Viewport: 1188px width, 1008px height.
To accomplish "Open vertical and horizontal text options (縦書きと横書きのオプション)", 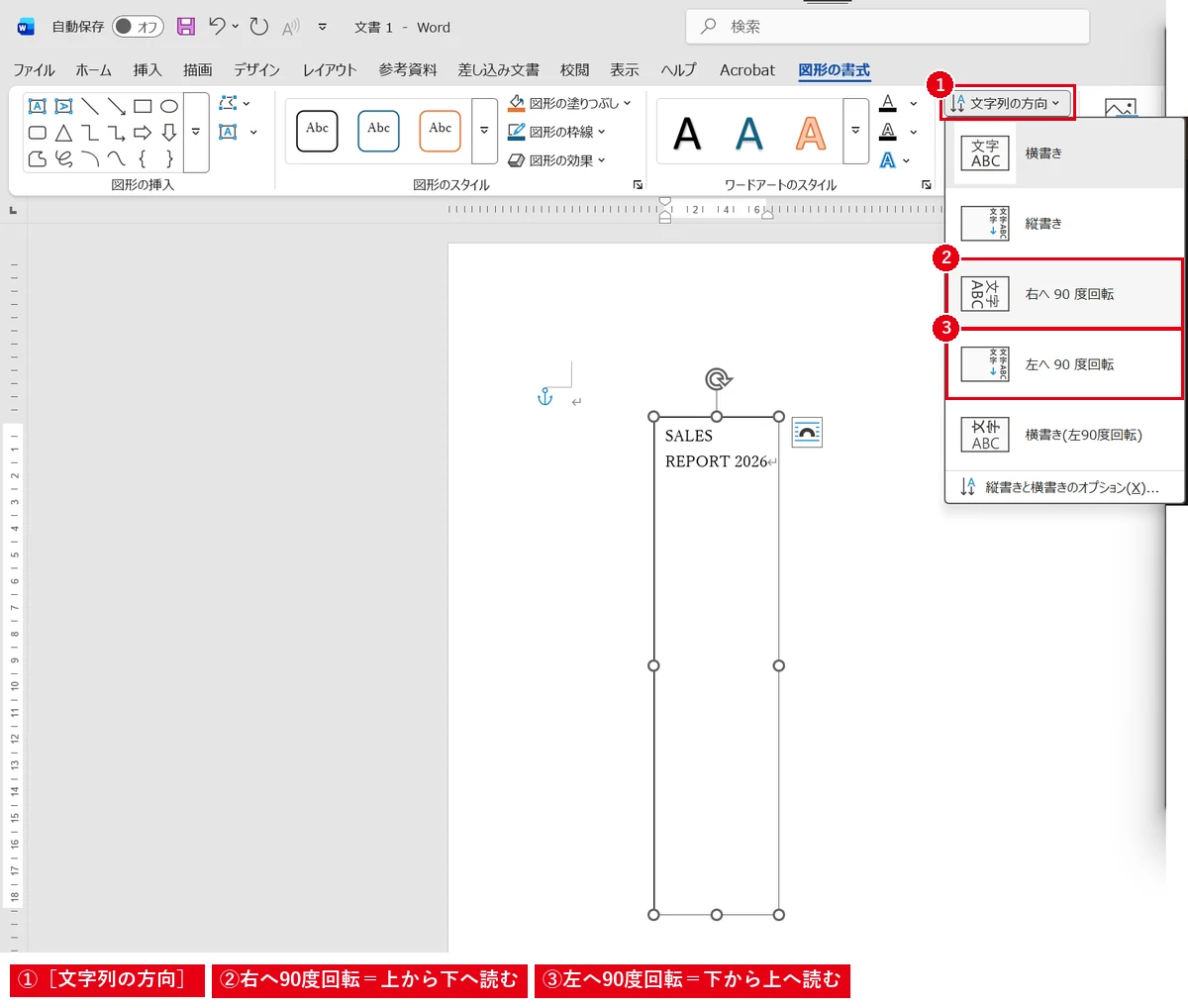I will pyautogui.click(x=1065, y=487).
